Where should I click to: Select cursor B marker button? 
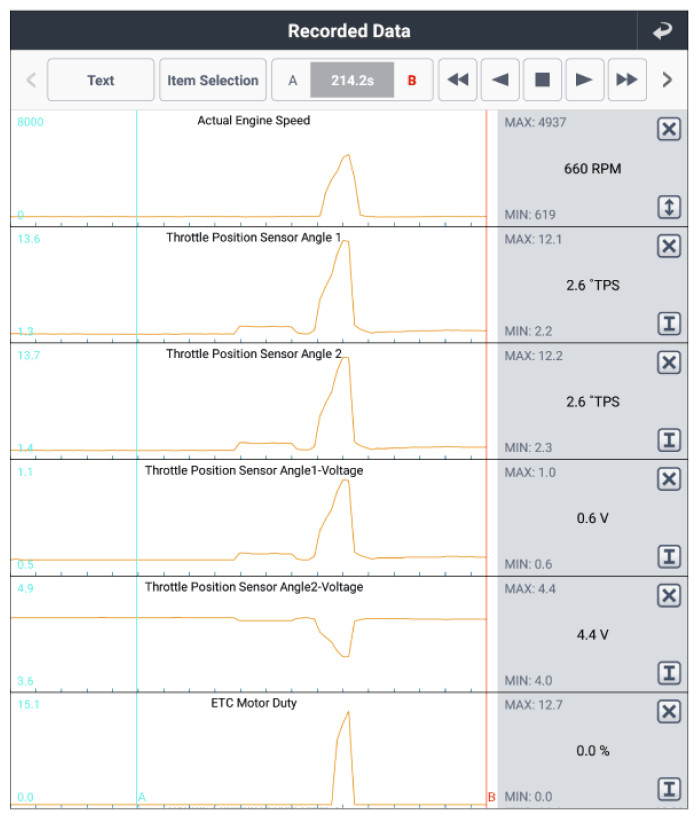click(412, 80)
